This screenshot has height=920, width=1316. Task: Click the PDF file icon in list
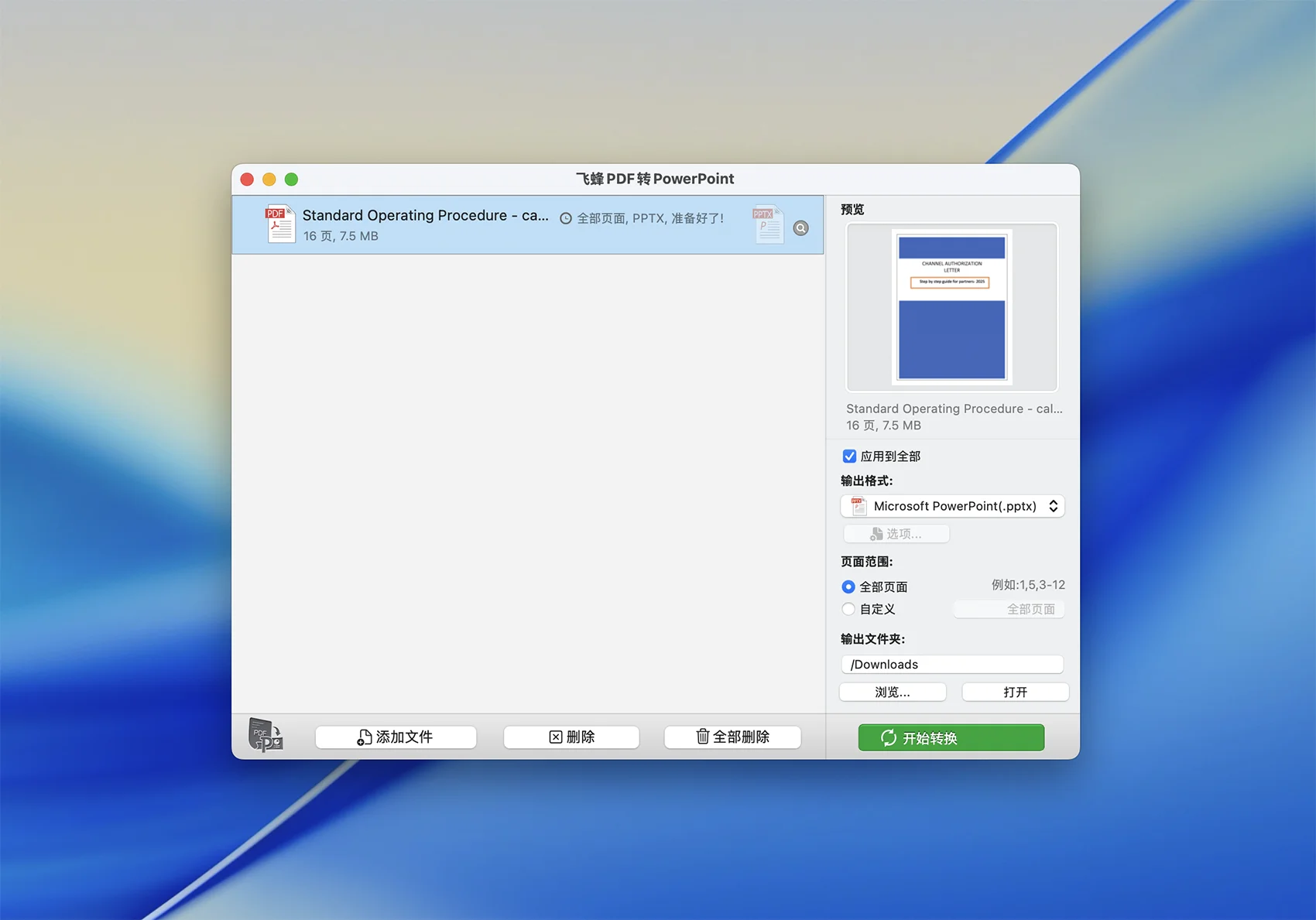(279, 224)
